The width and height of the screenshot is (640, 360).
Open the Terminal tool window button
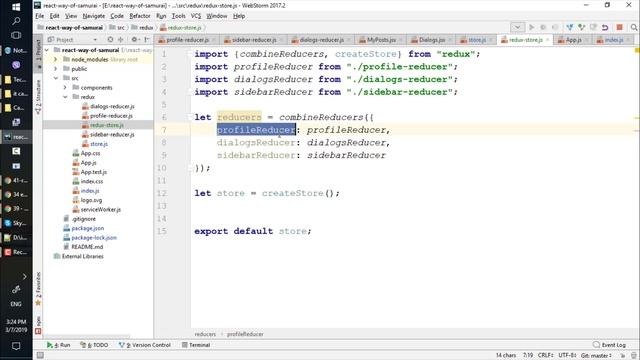196,345
